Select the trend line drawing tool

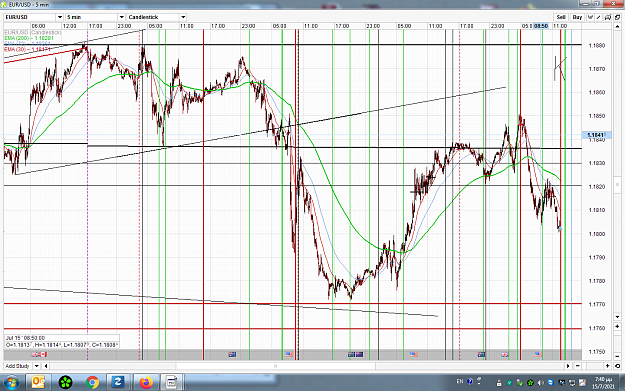[x=599, y=17]
